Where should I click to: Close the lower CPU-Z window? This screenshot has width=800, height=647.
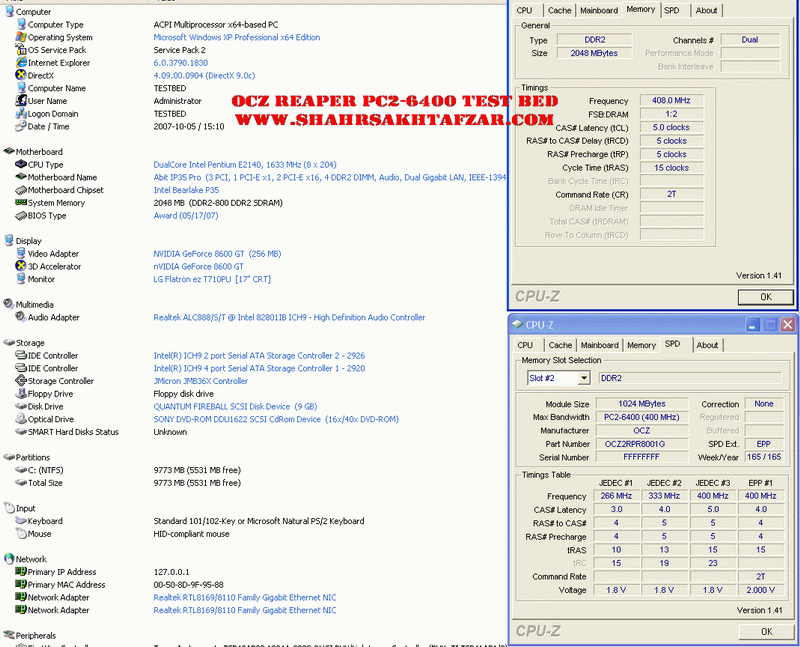click(787, 325)
